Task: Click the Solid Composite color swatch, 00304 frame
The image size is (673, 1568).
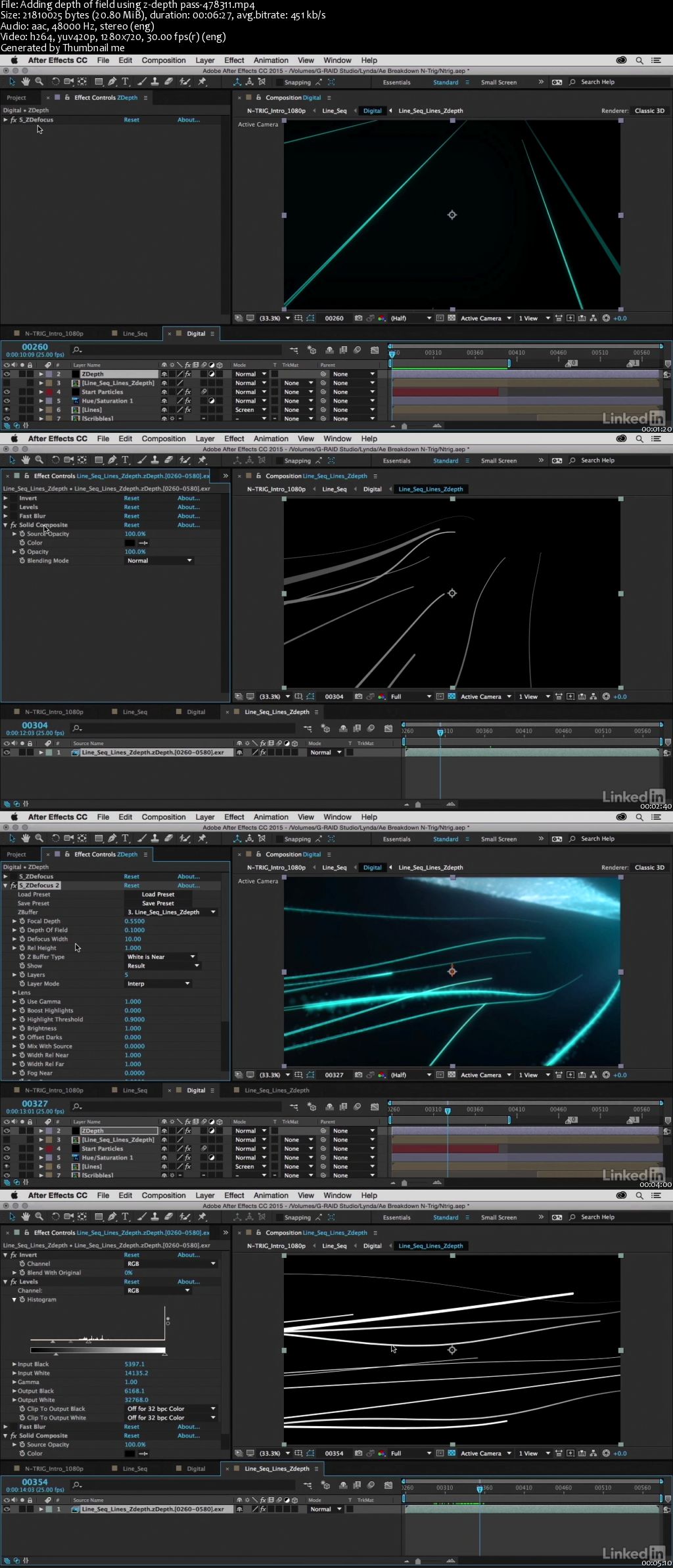Action: point(129,543)
